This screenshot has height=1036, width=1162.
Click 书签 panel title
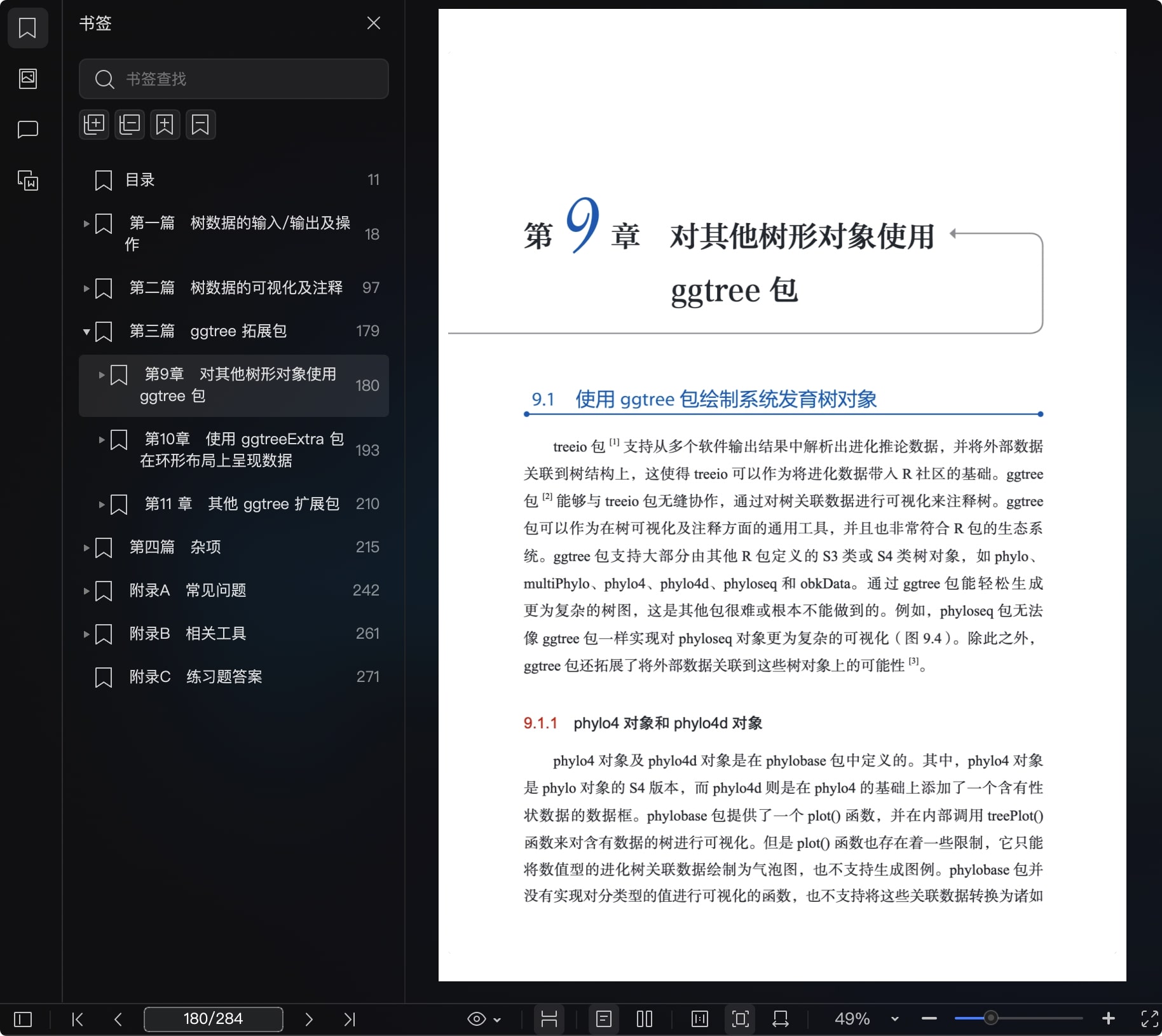(x=95, y=24)
